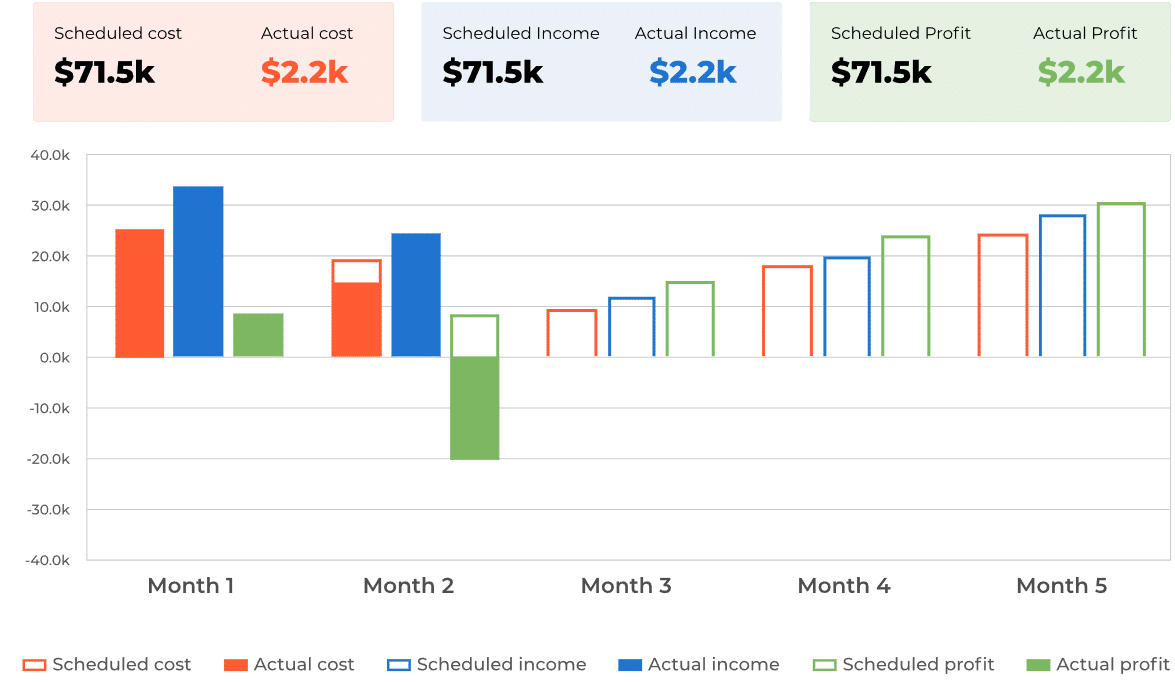
Task: Toggle the Actual cost legend swatch
Action: click(236, 665)
